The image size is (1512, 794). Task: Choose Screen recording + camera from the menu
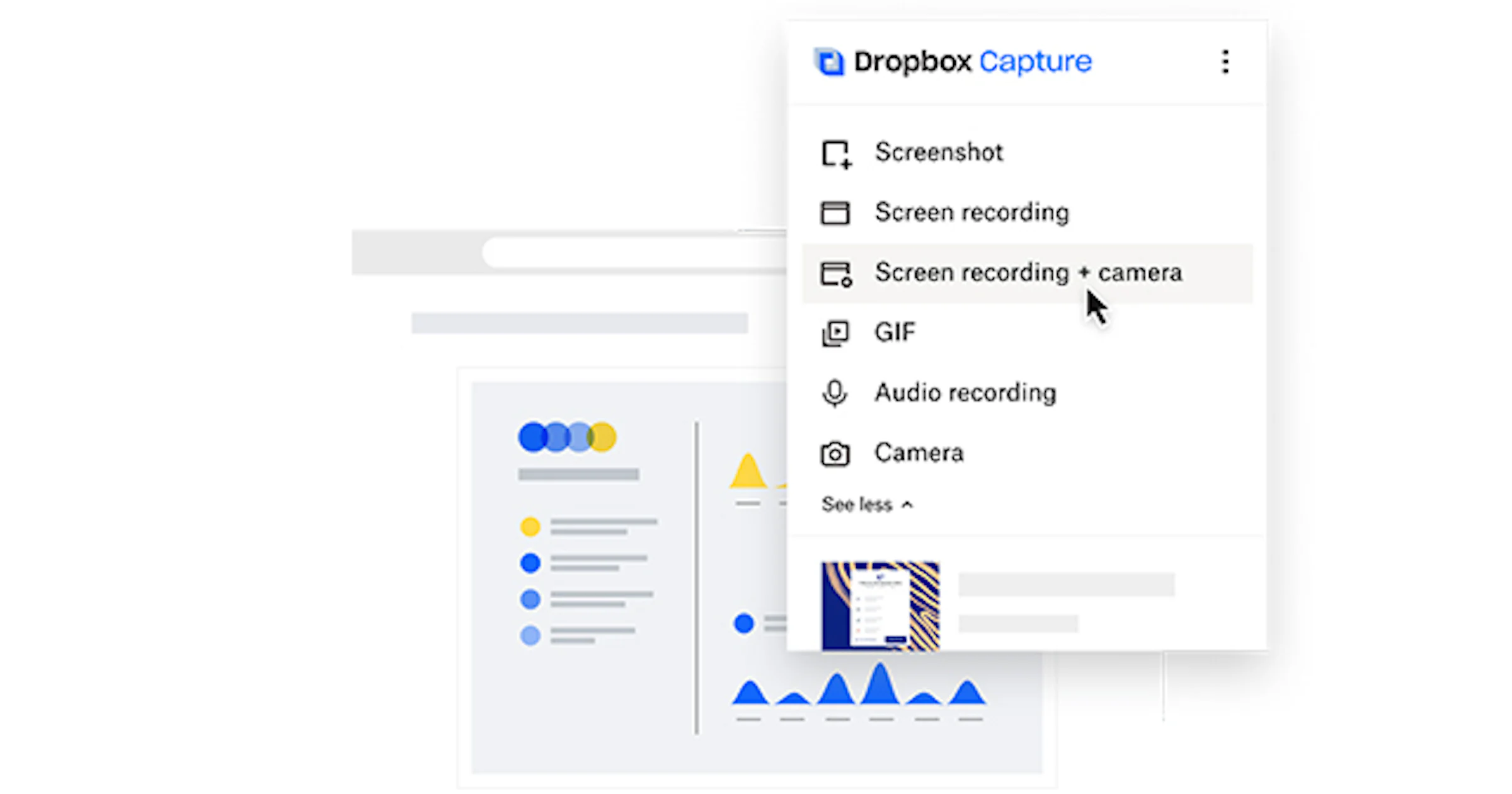[x=1028, y=272]
